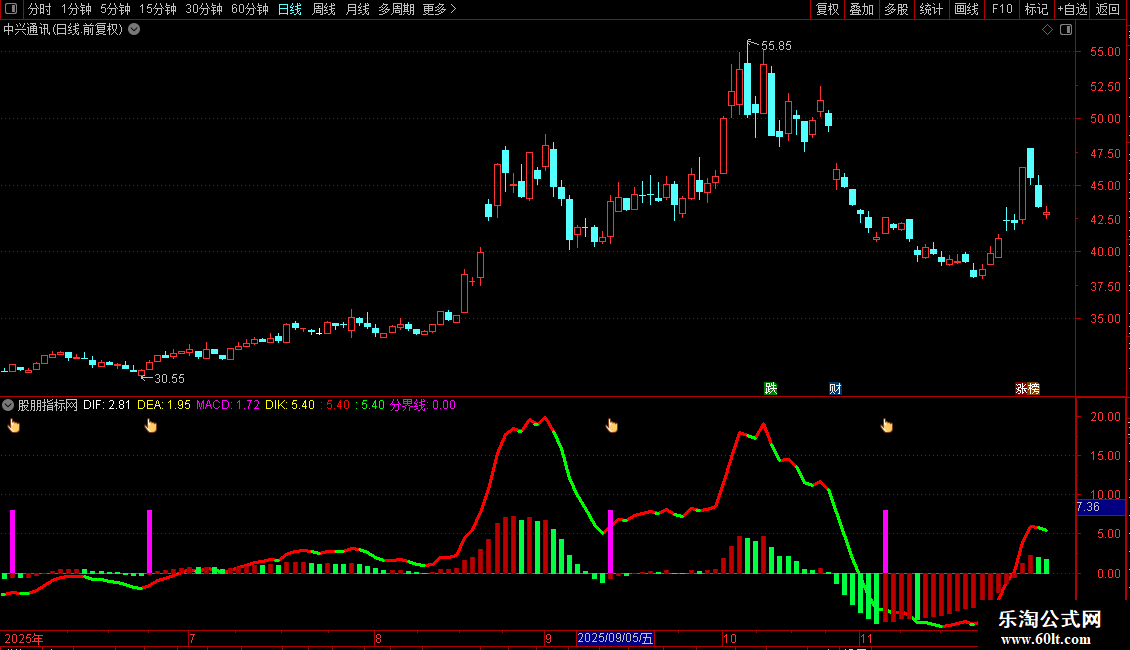The height and width of the screenshot is (650, 1130).
Task: Open 画线 drawing tools
Action: pyautogui.click(x=966, y=9)
